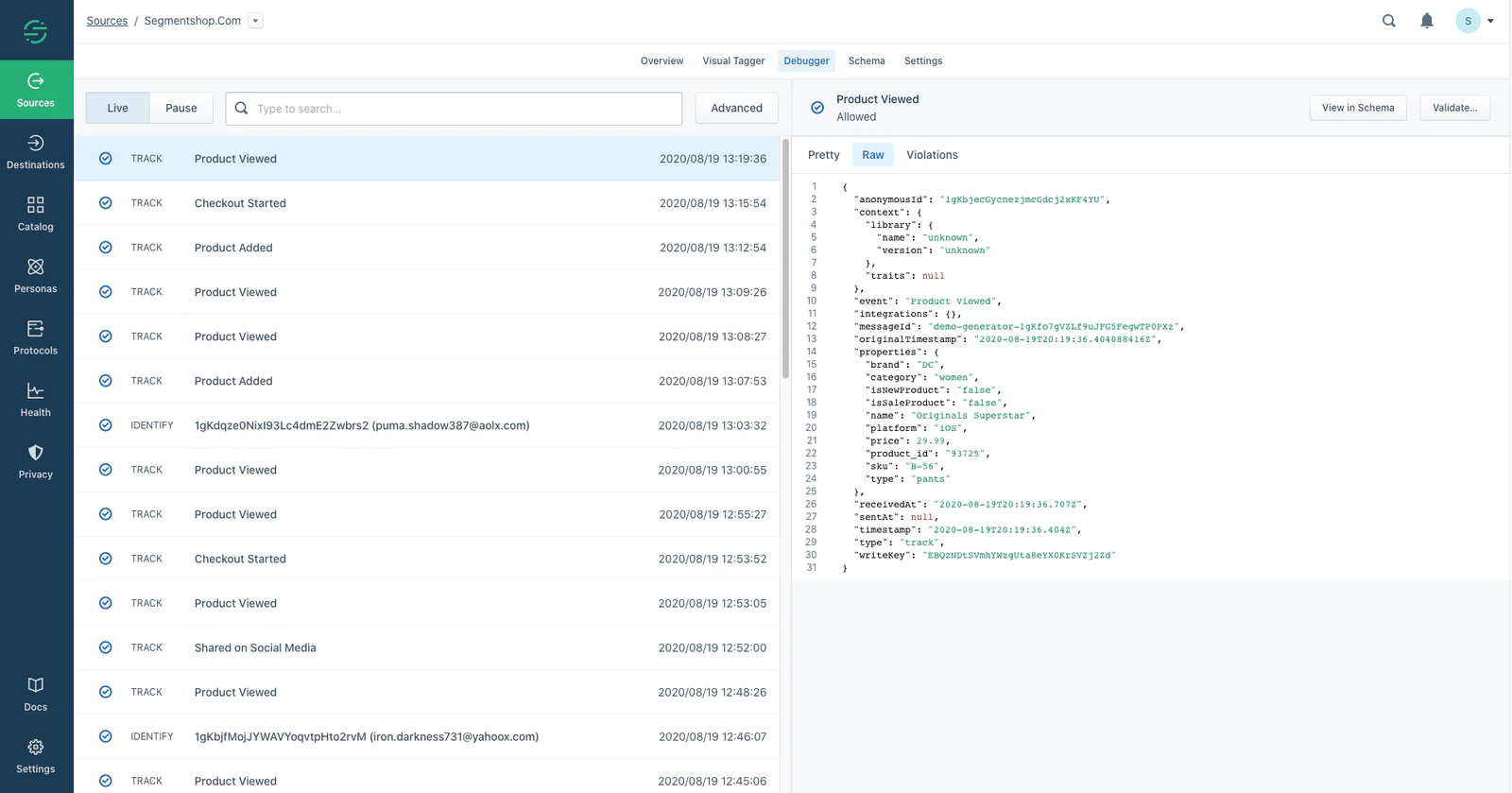Select Checkout Started event at 12:53:52
The width and height of the screenshot is (1512, 793).
(427, 559)
